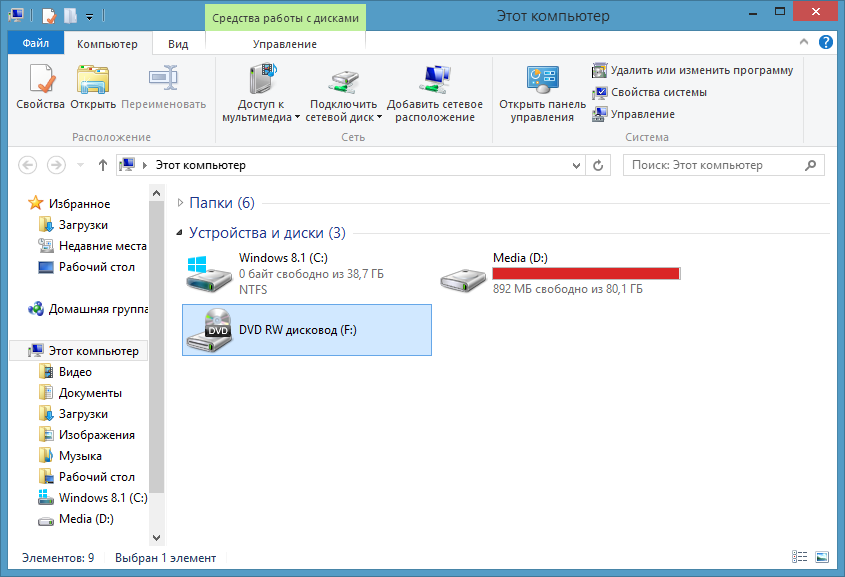Screen dimensions: 845x577
Task: Select Этот компьютер in the navigation pane
Action: click(x=79, y=351)
